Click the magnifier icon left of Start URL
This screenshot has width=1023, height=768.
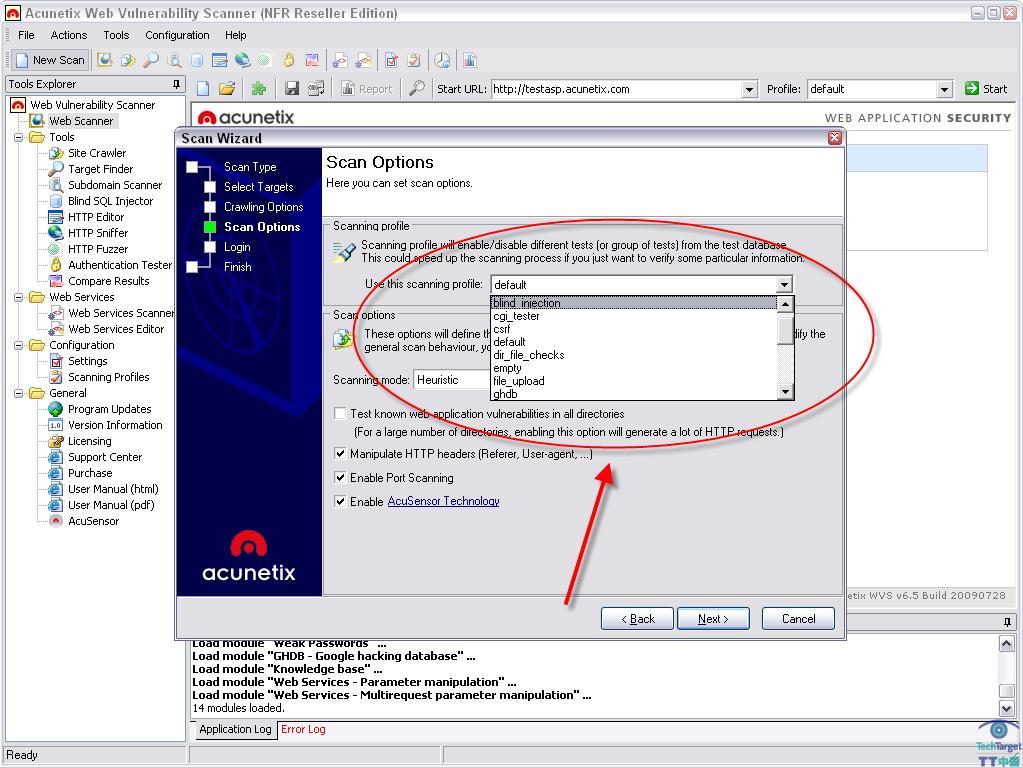tap(416, 88)
